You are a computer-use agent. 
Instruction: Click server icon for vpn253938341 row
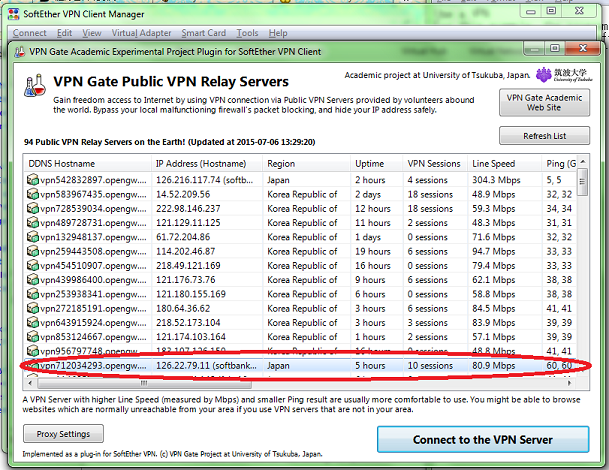pos(33,294)
